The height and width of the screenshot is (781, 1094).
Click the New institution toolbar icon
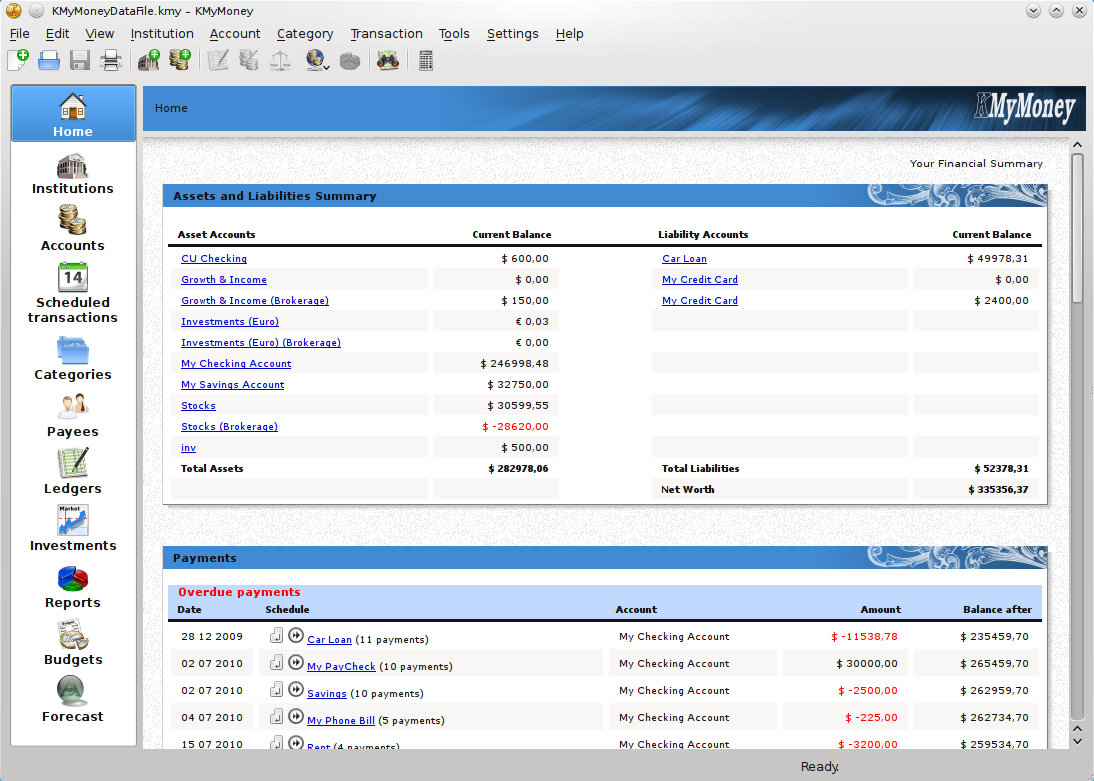[x=149, y=61]
